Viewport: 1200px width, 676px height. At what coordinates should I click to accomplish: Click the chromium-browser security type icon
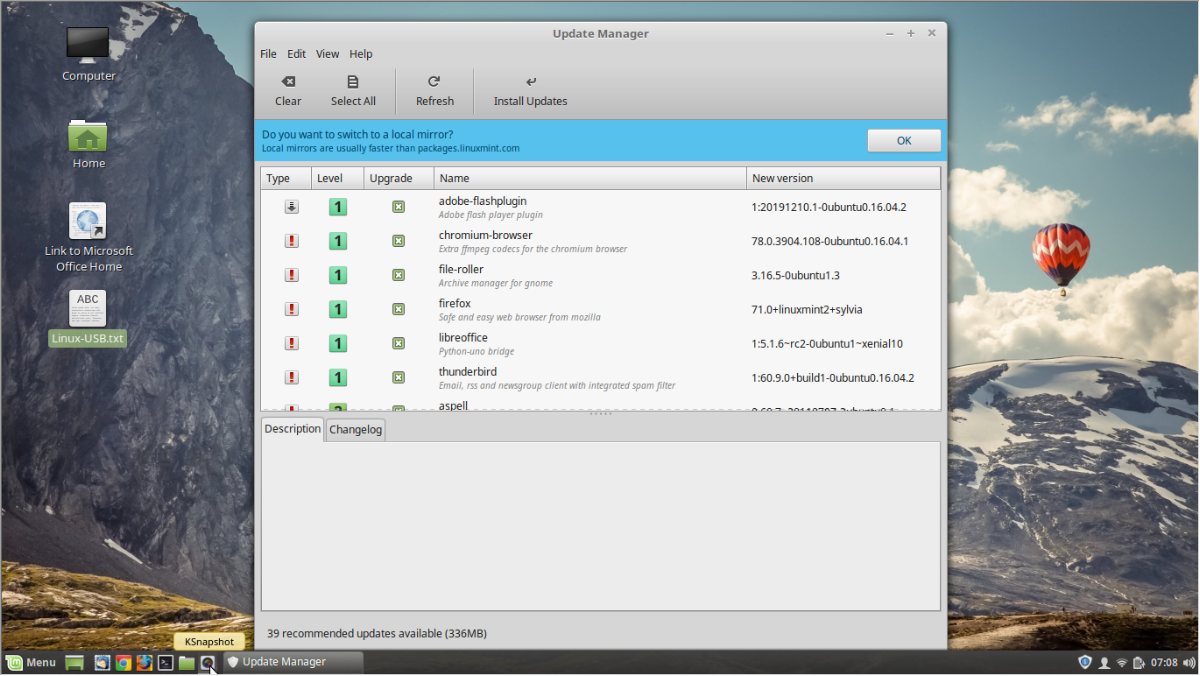point(291,241)
